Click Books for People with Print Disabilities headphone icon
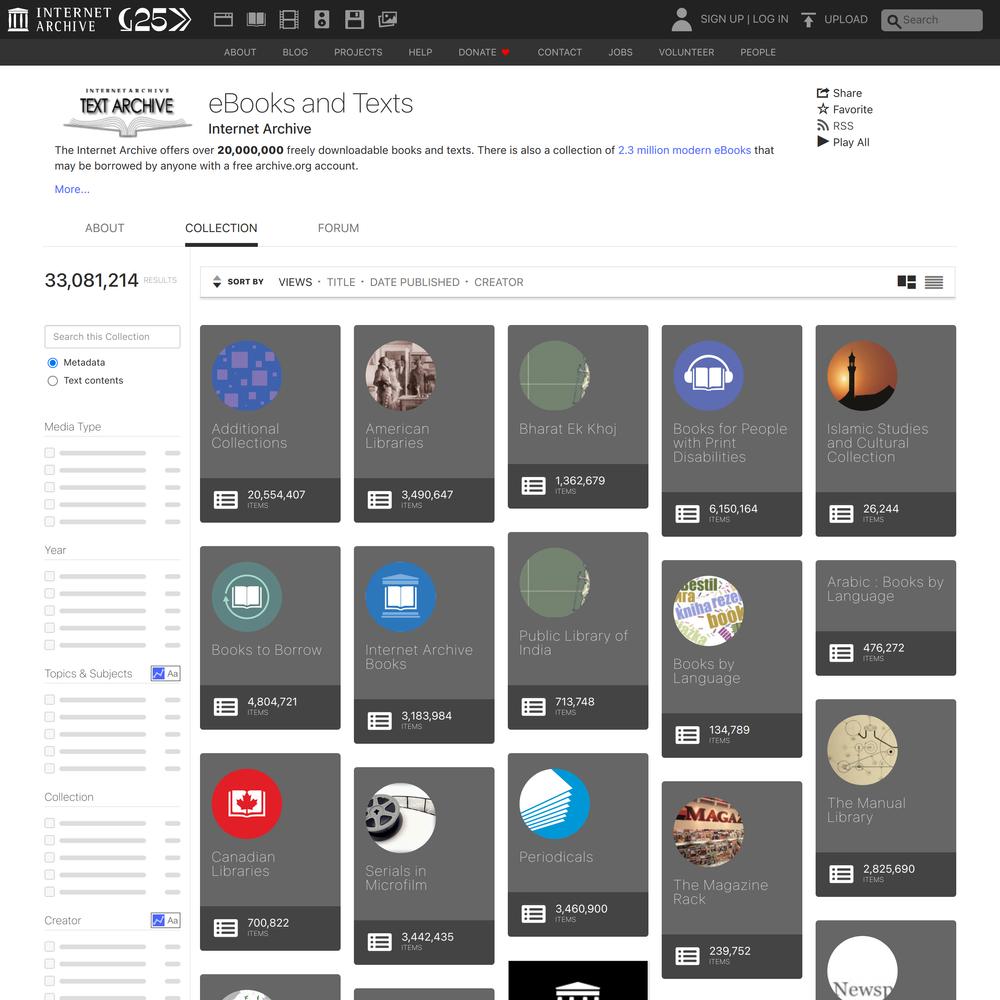Screen dimensions: 1000x1000 click(708, 375)
